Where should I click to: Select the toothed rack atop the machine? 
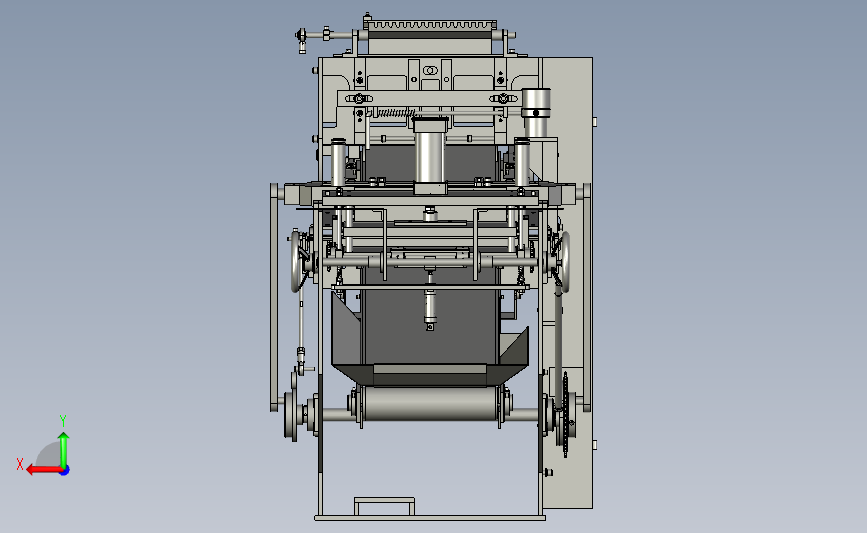(431, 24)
